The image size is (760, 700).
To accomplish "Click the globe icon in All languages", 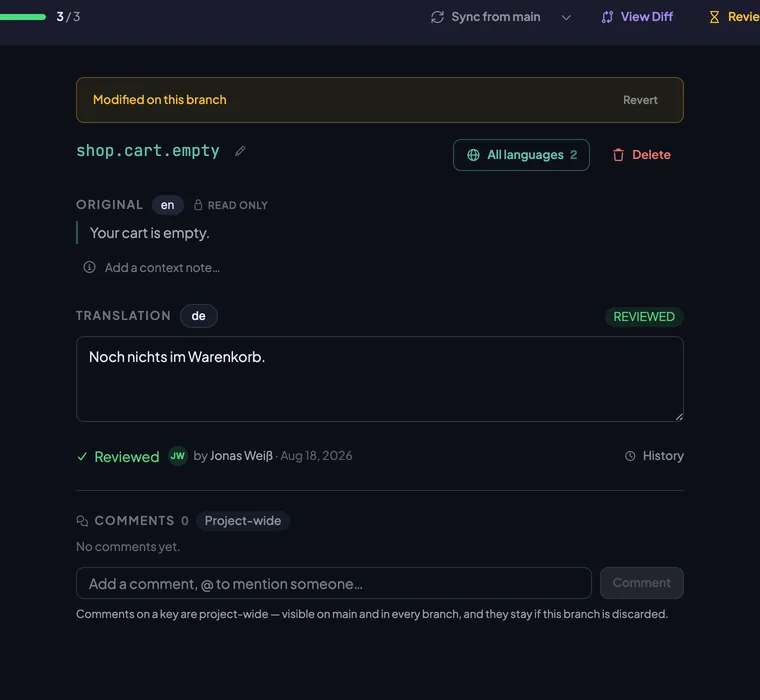I will (x=473, y=155).
